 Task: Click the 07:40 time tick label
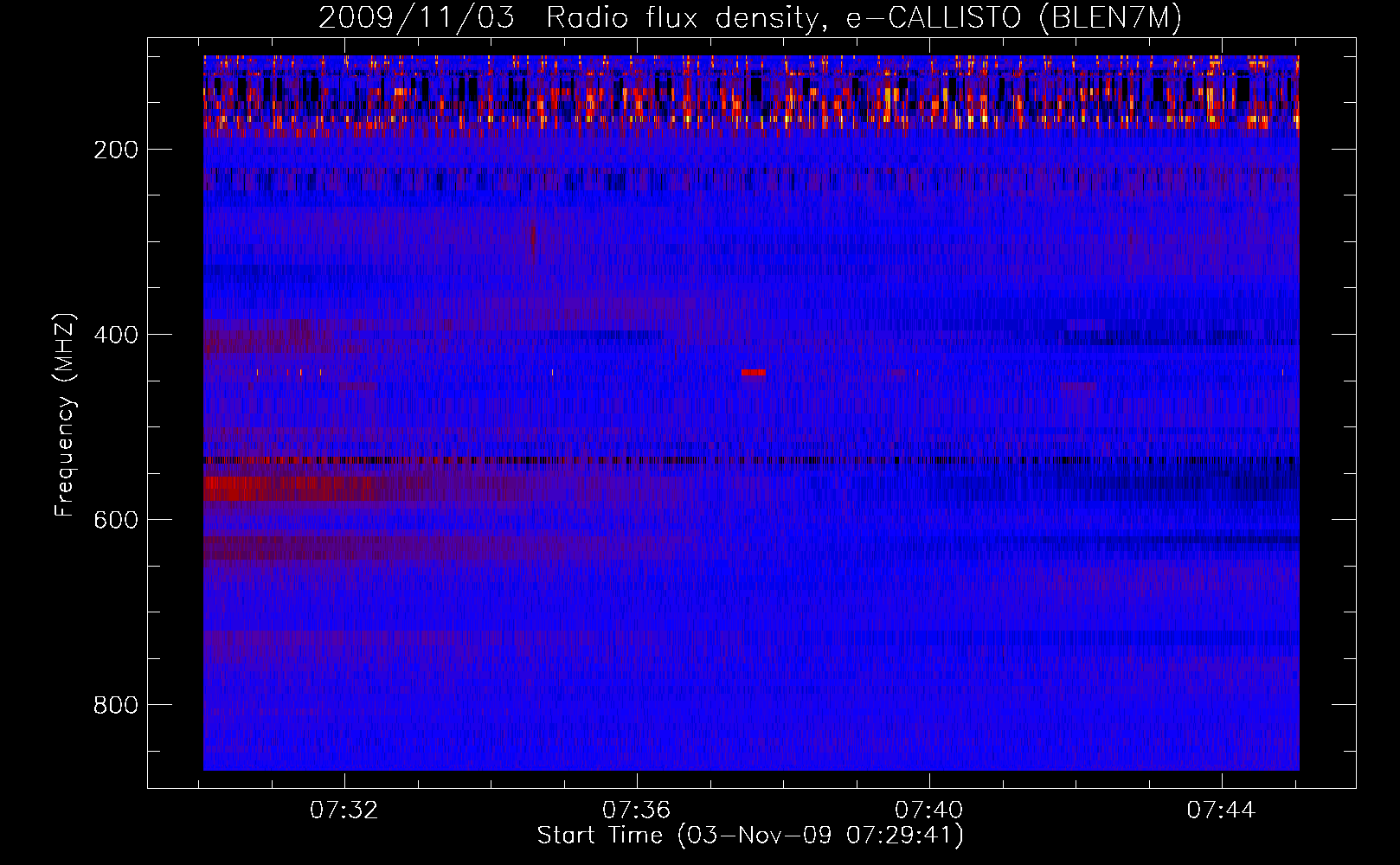pos(929,811)
